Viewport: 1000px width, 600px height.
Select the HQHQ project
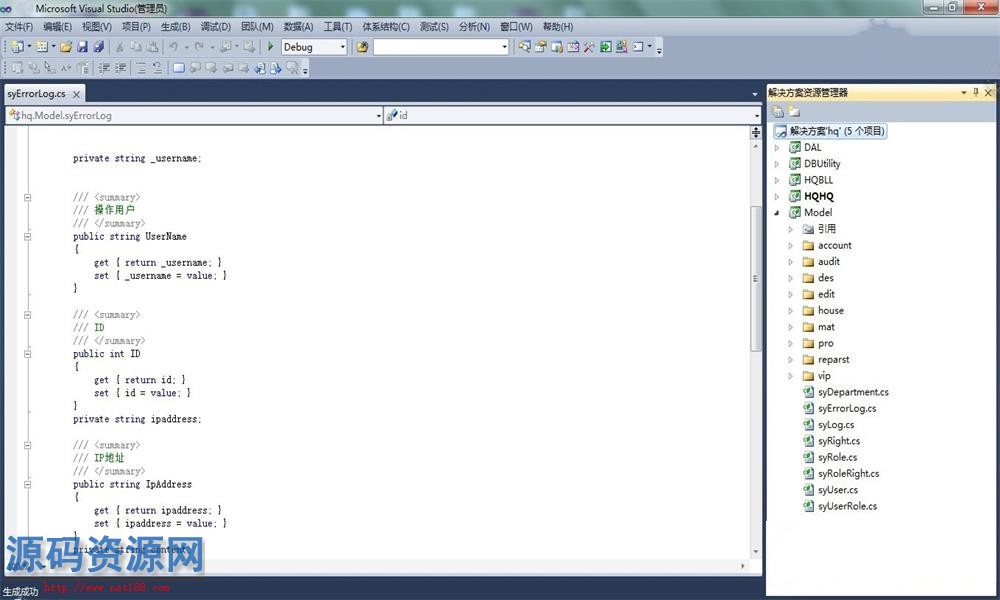(818, 196)
